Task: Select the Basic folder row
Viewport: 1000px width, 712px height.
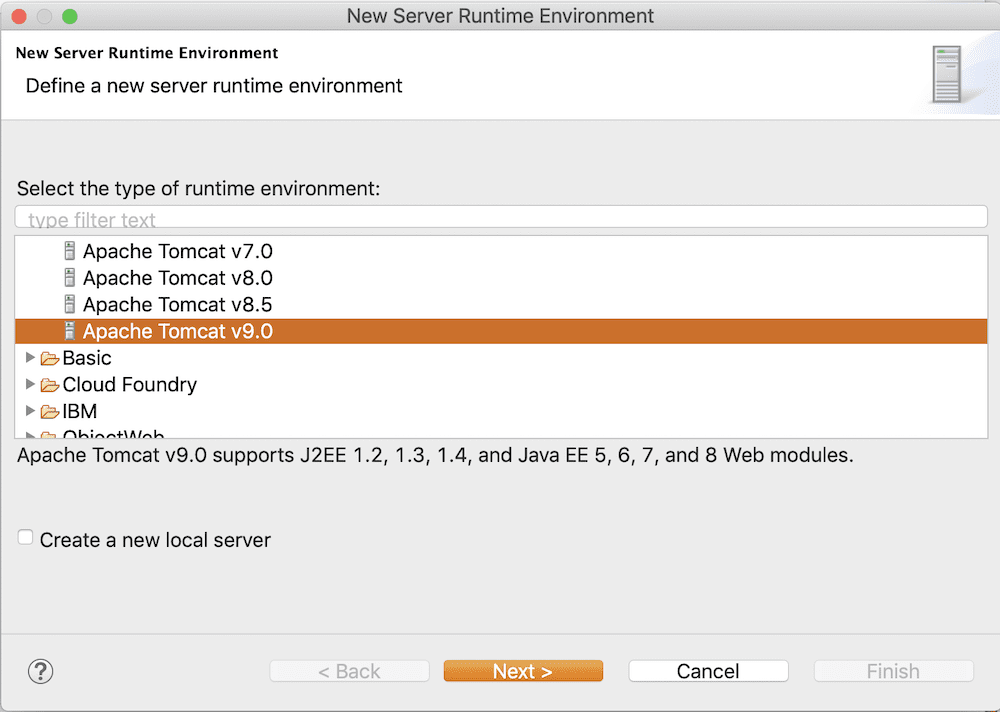Action: click(x=501, y=358)
